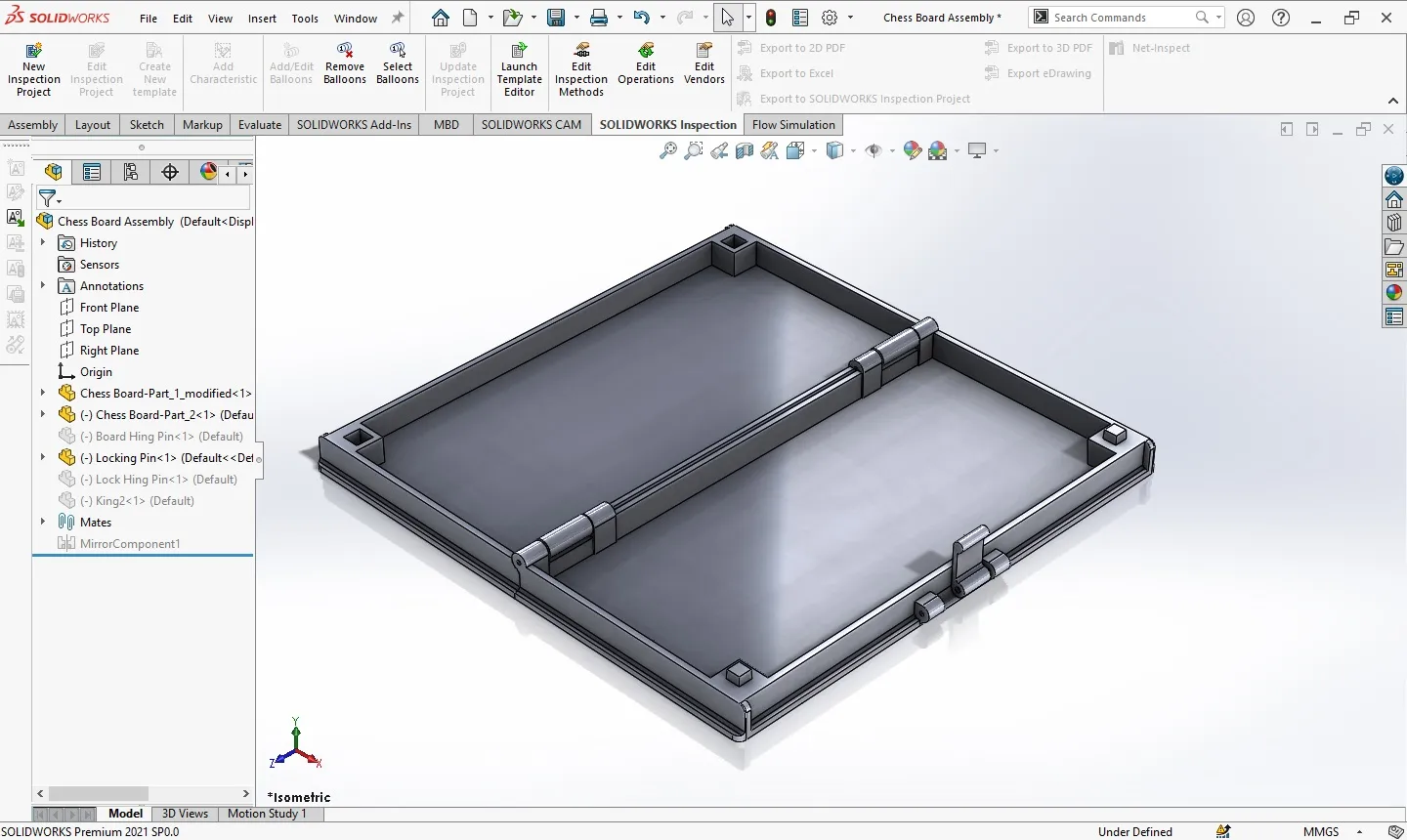Click Home icon in title toolbar
The image size is (1407, 840).
pos(441,18)
